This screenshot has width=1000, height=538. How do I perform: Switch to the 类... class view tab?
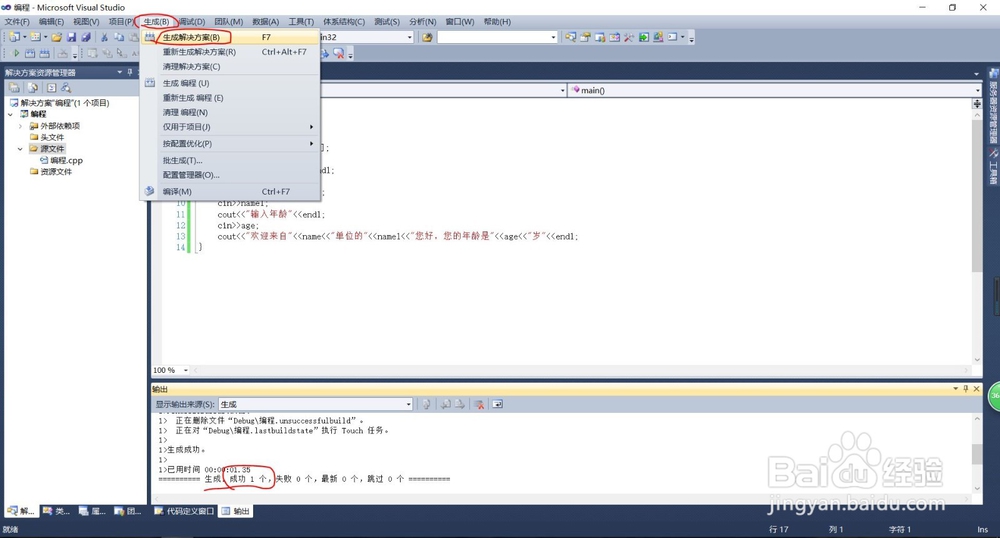point(56,511)
